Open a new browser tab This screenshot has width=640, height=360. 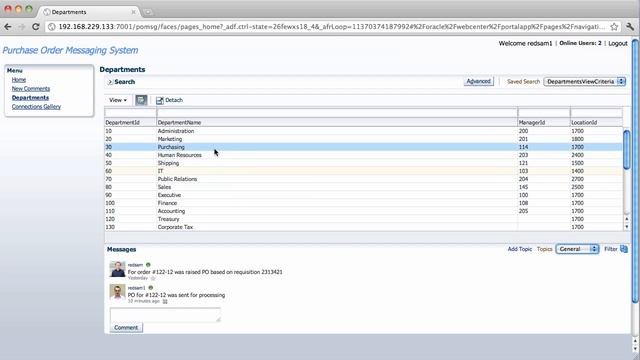tap(148, 12)
